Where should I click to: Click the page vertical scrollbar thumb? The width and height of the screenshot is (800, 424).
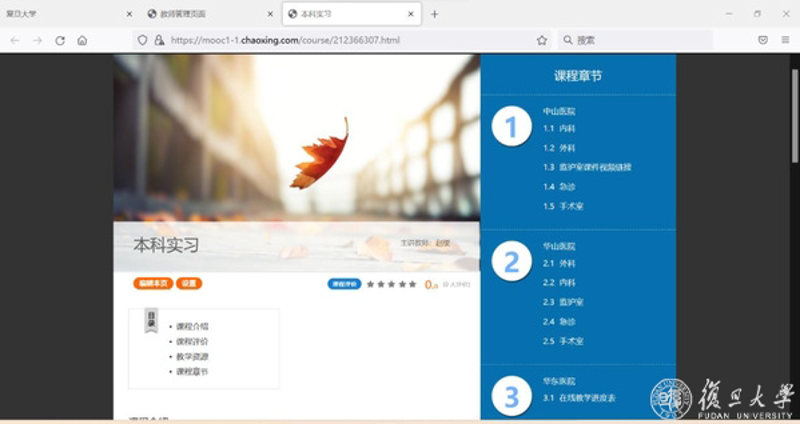794,115
